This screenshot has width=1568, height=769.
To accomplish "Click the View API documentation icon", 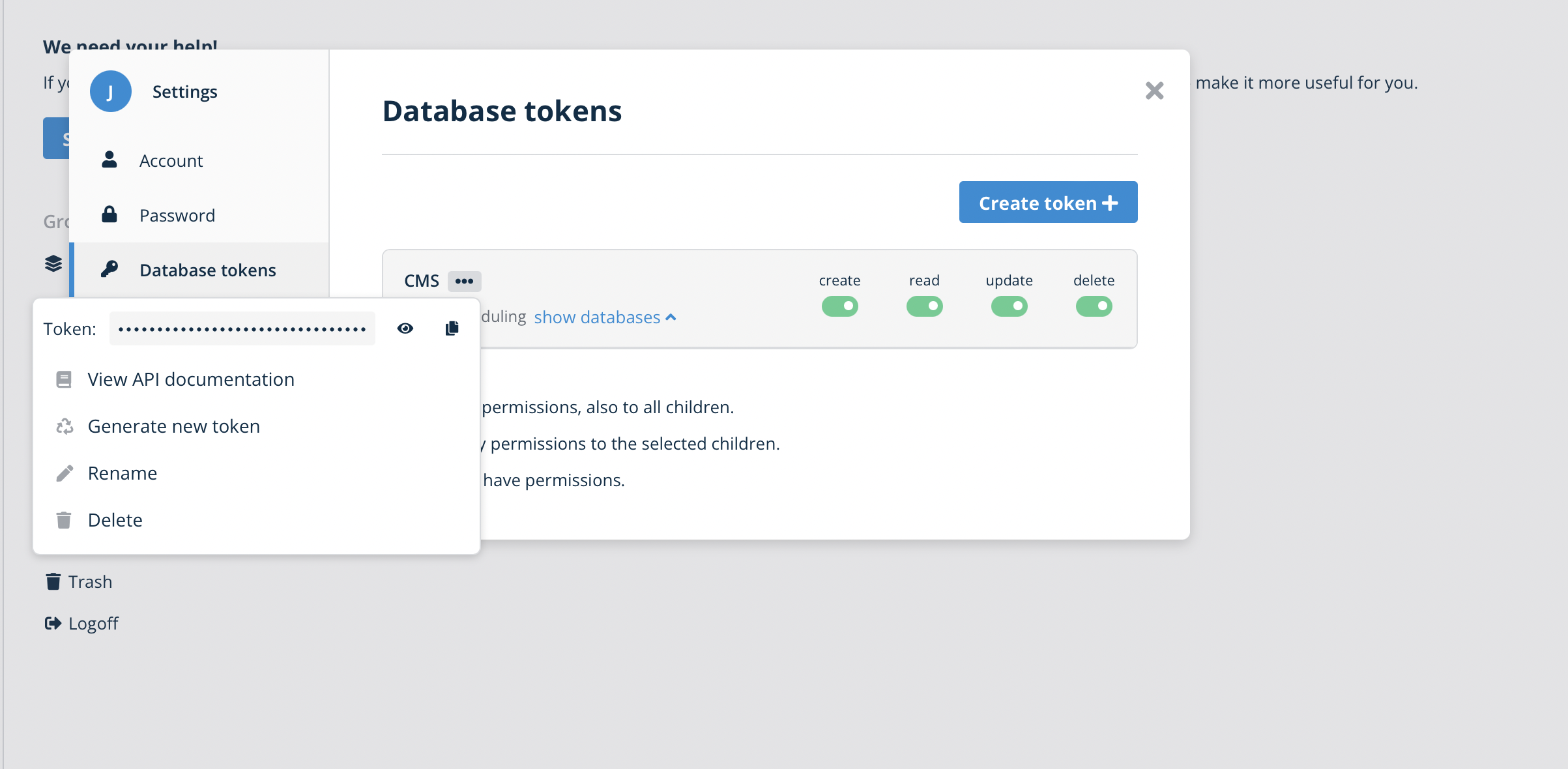I will [63, 379].
